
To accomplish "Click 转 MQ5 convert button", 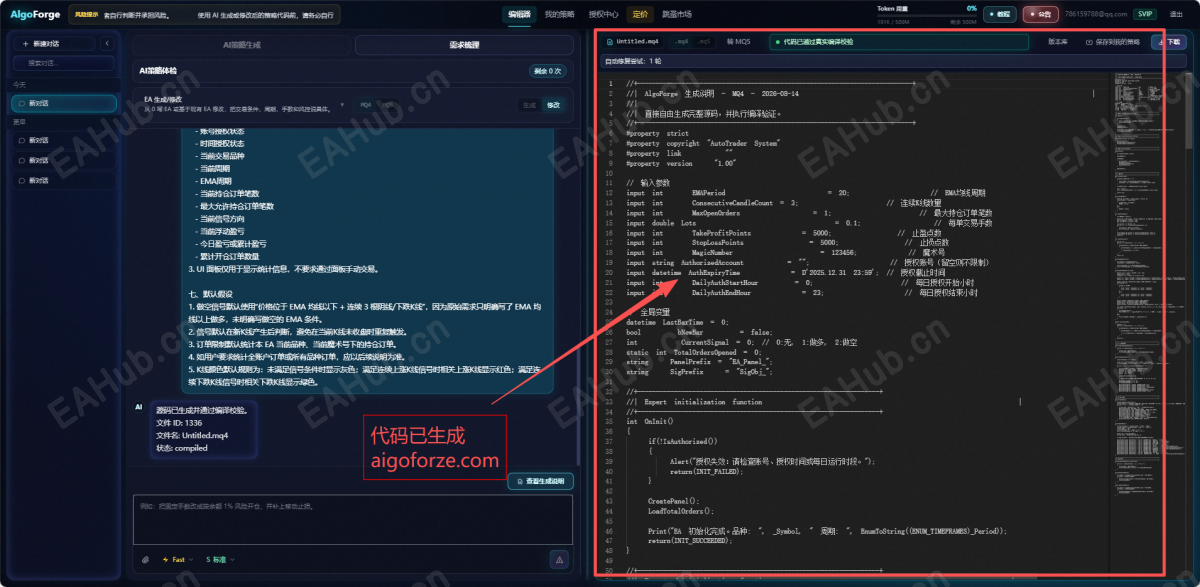I will point(739,42).
